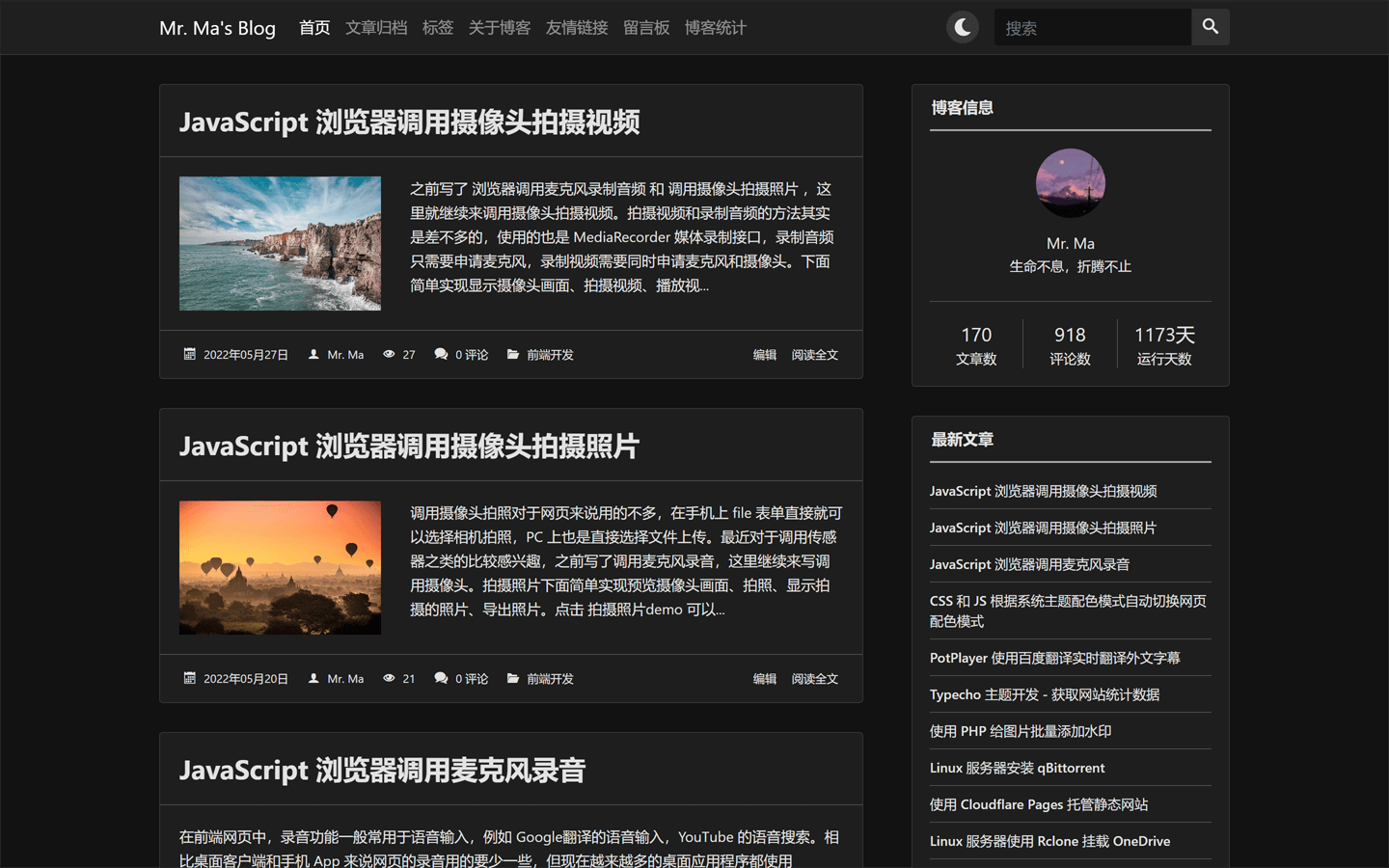Toggle dark mode with the moon icon
1389x868 pixels.
[962, 27]
